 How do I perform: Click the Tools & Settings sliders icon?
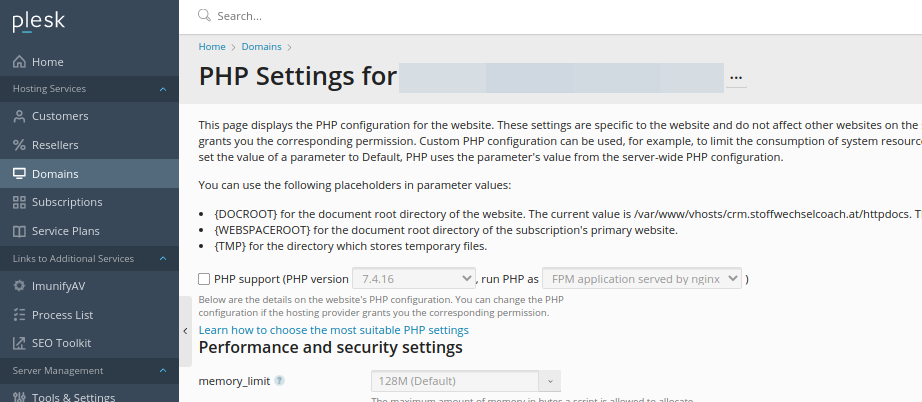pyautogui.click(x=19, y=397)
